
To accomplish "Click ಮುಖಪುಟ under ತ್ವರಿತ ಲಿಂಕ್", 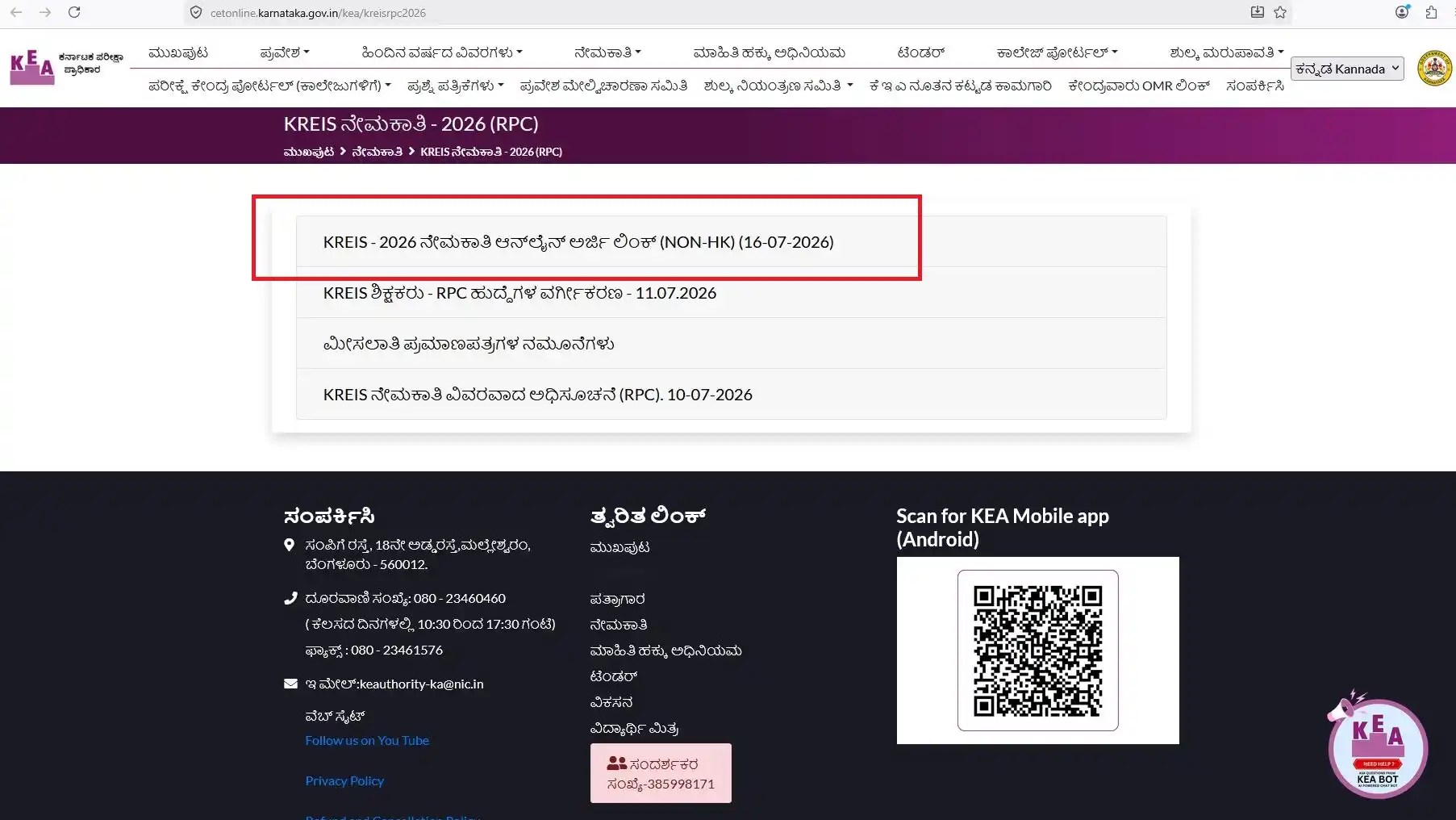I will coord(620,547).
